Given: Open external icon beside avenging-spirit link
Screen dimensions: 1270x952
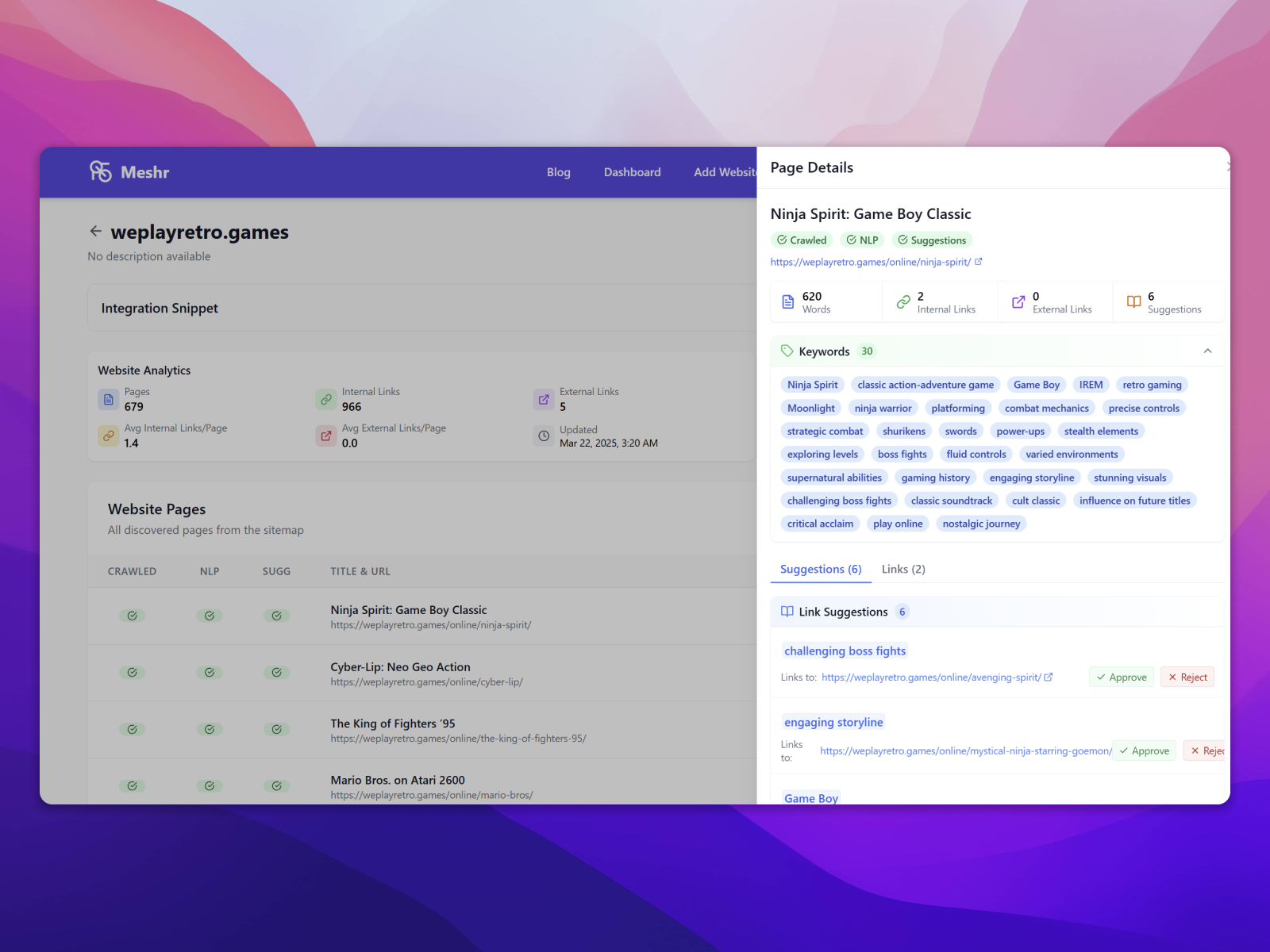Looking at the screenshot, I should 1049,678.
